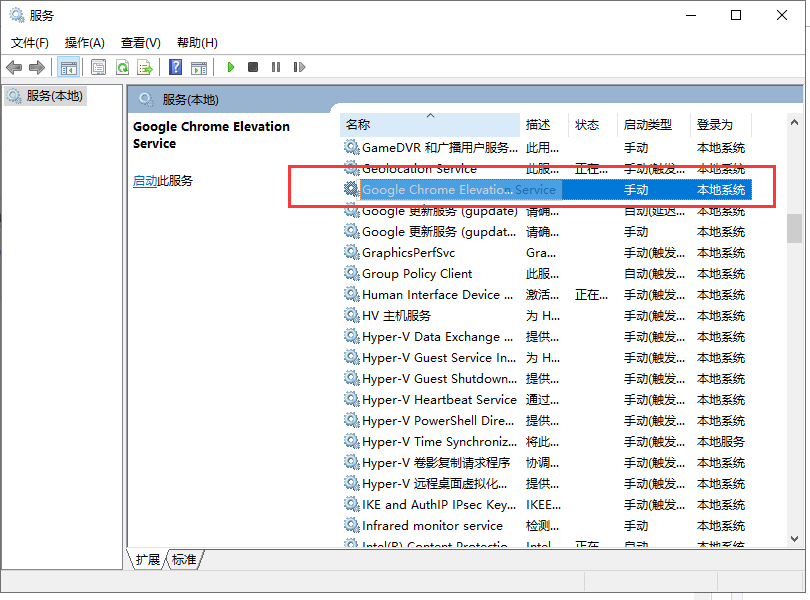Sort by the 启动类型 column header

coord(654,125)
